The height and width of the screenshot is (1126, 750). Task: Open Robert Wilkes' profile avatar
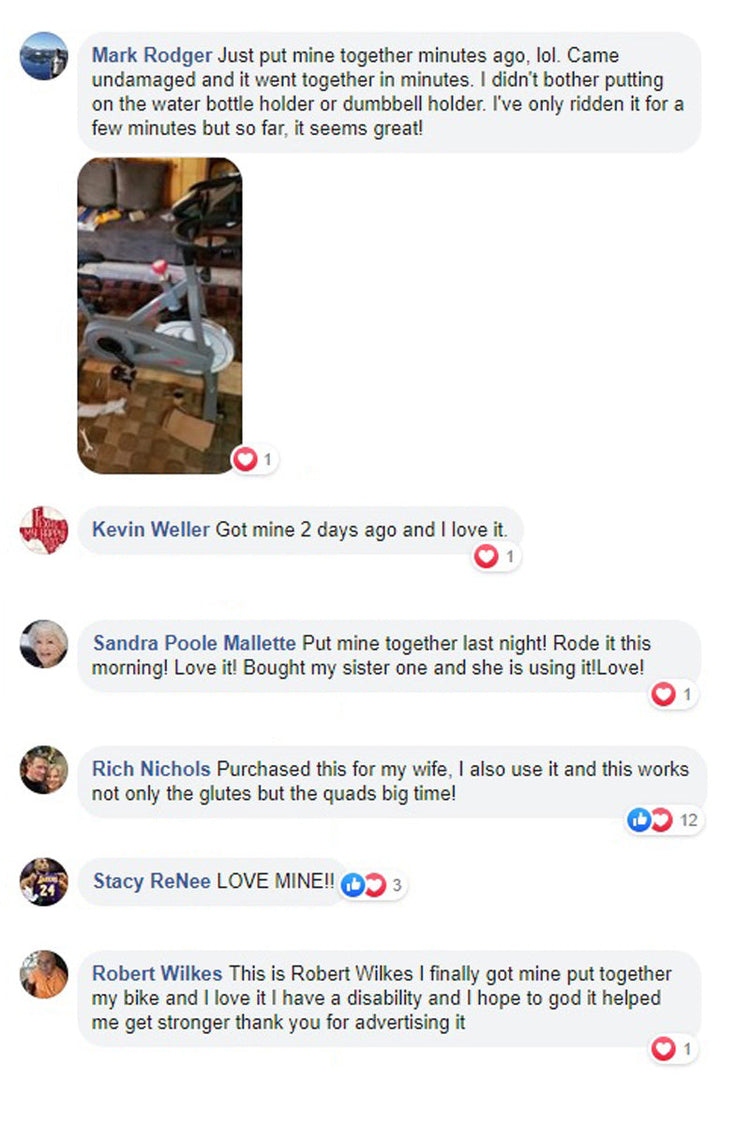[44, 974]
